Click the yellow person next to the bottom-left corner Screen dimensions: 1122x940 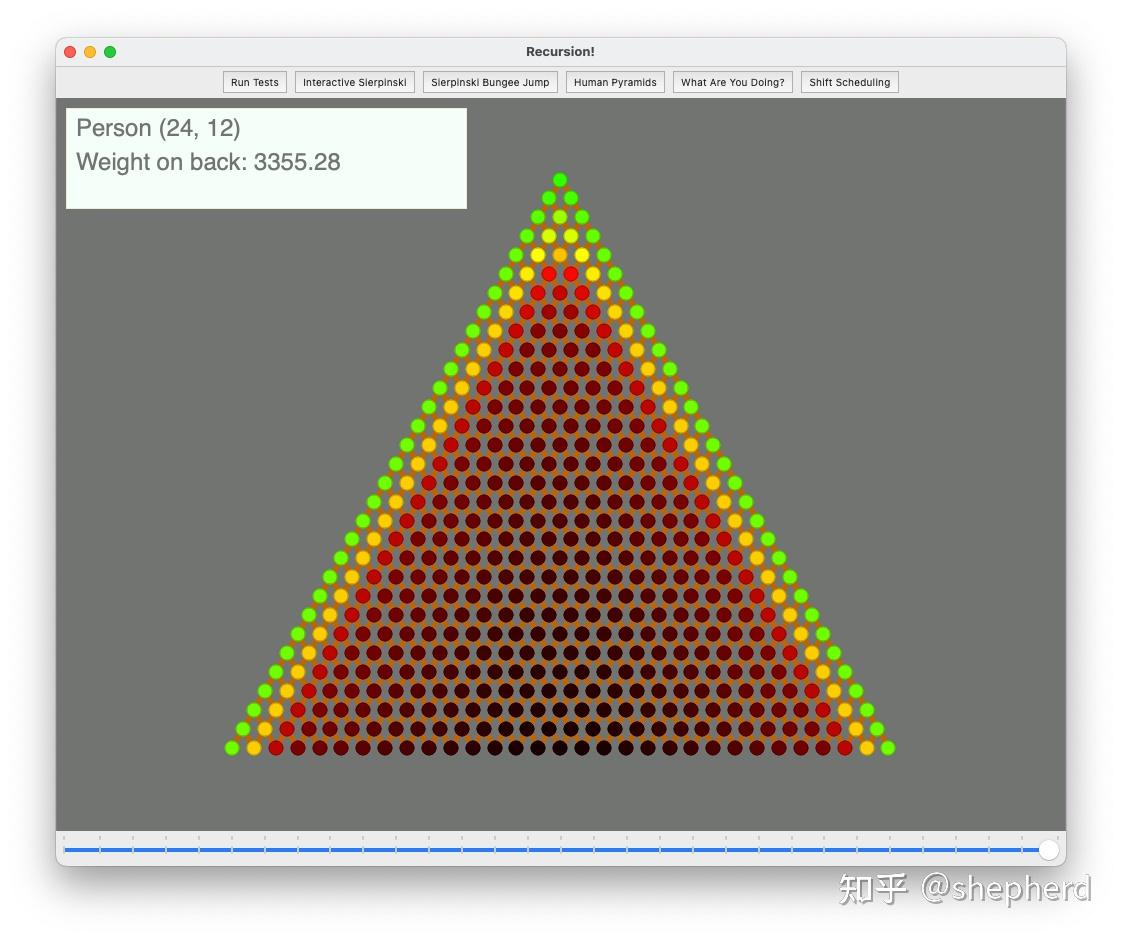point(254,747)
